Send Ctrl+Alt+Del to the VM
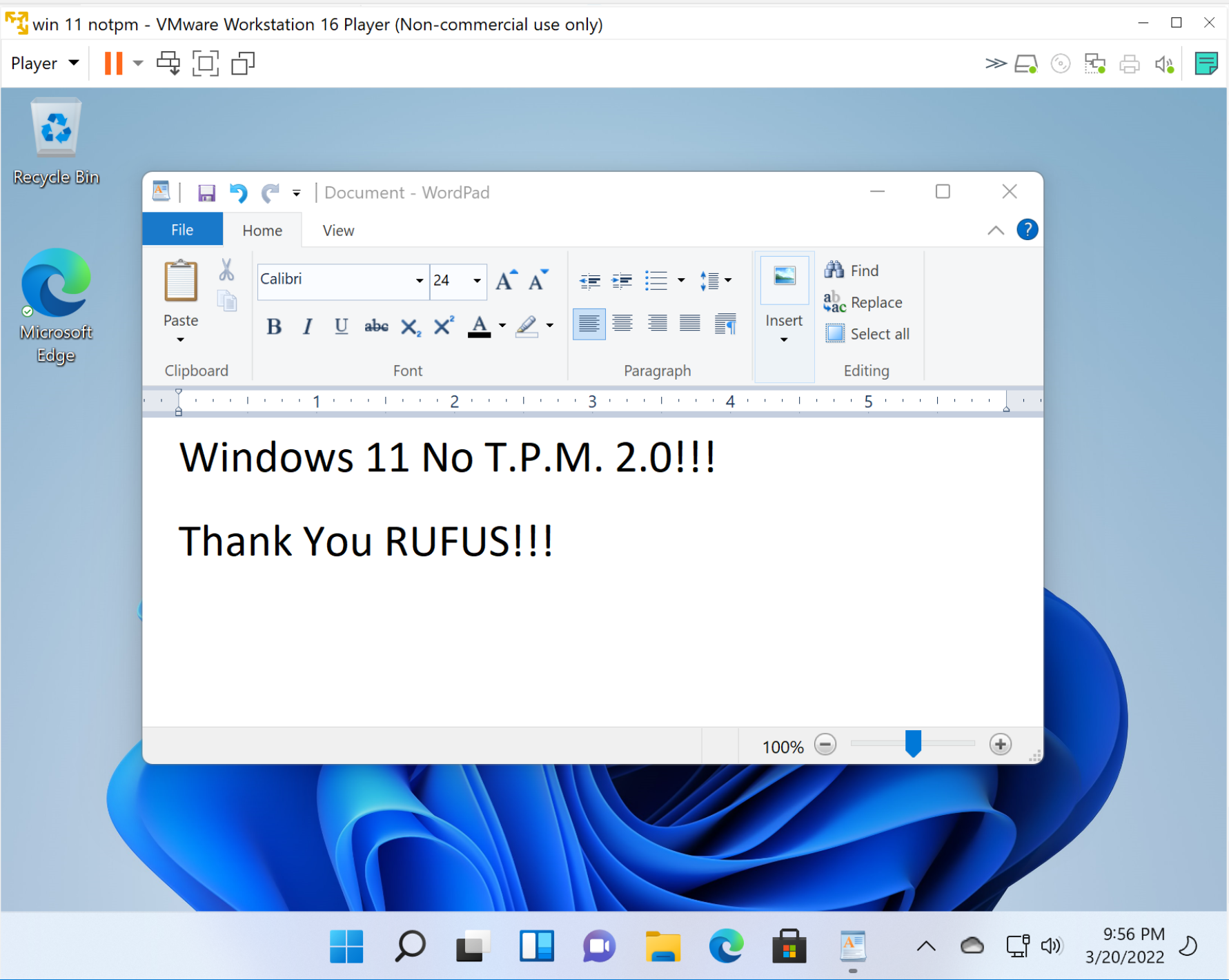This screenshot has width=1229, height=980. click(168, 63)
